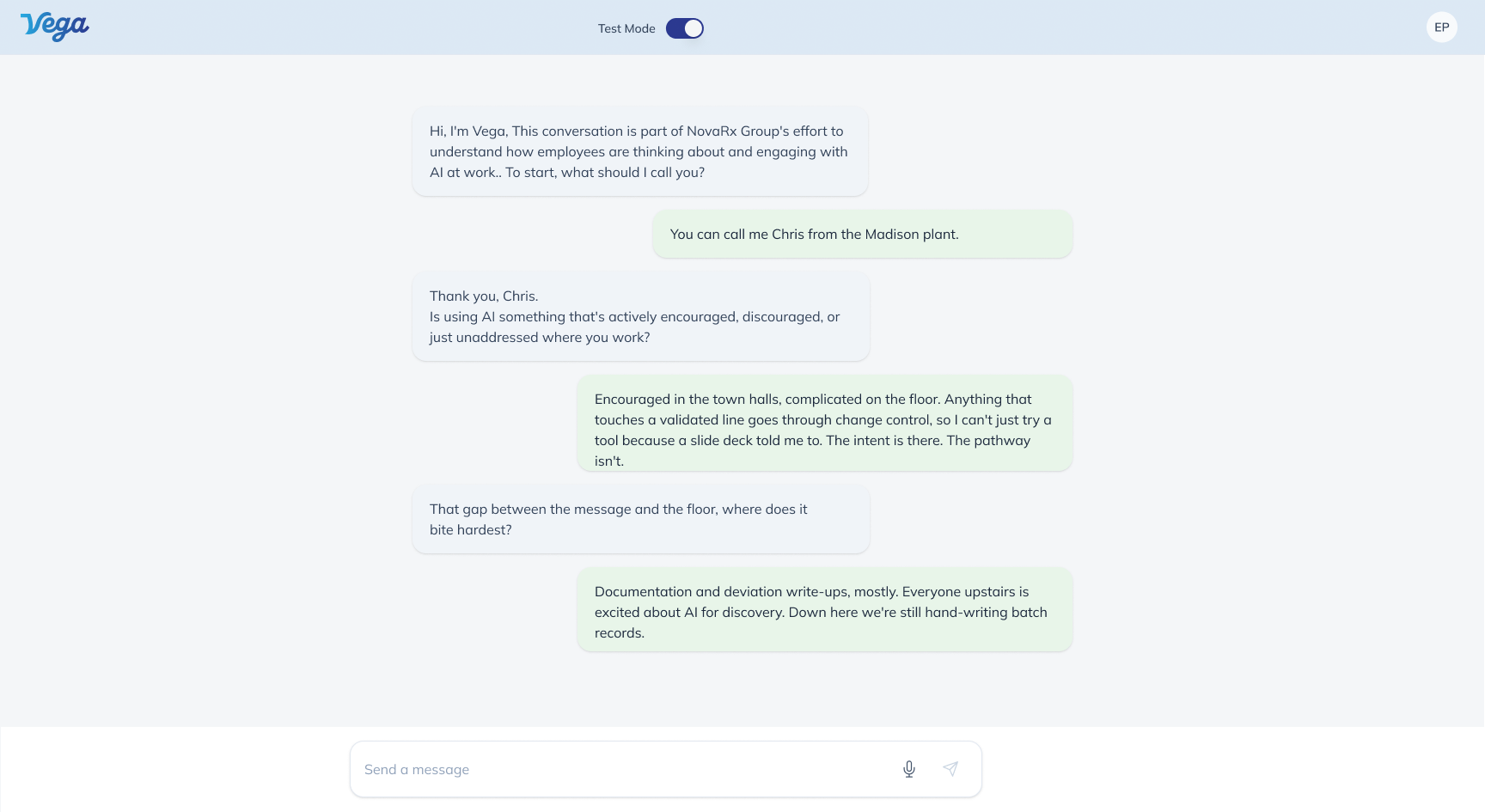Select the 'Encouraged in the town halls' reply

tap(825, 423)
